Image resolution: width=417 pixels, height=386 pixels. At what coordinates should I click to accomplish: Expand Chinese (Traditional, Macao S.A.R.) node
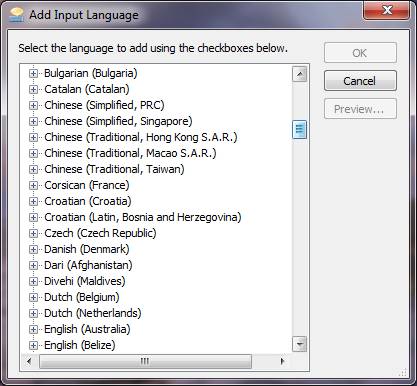33,153
